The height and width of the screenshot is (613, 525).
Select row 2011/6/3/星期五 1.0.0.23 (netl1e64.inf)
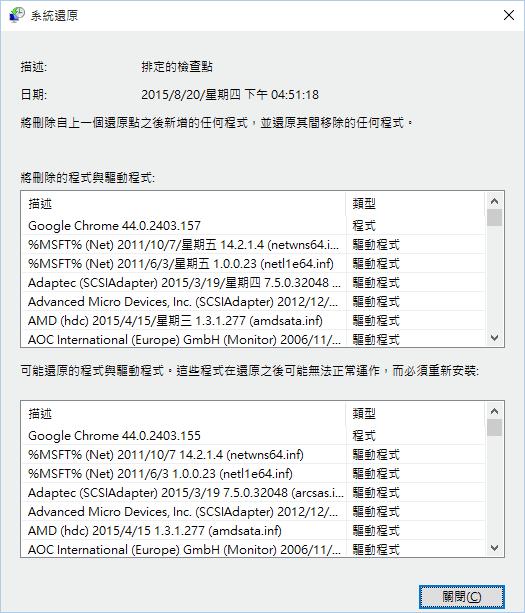point(253,264)
